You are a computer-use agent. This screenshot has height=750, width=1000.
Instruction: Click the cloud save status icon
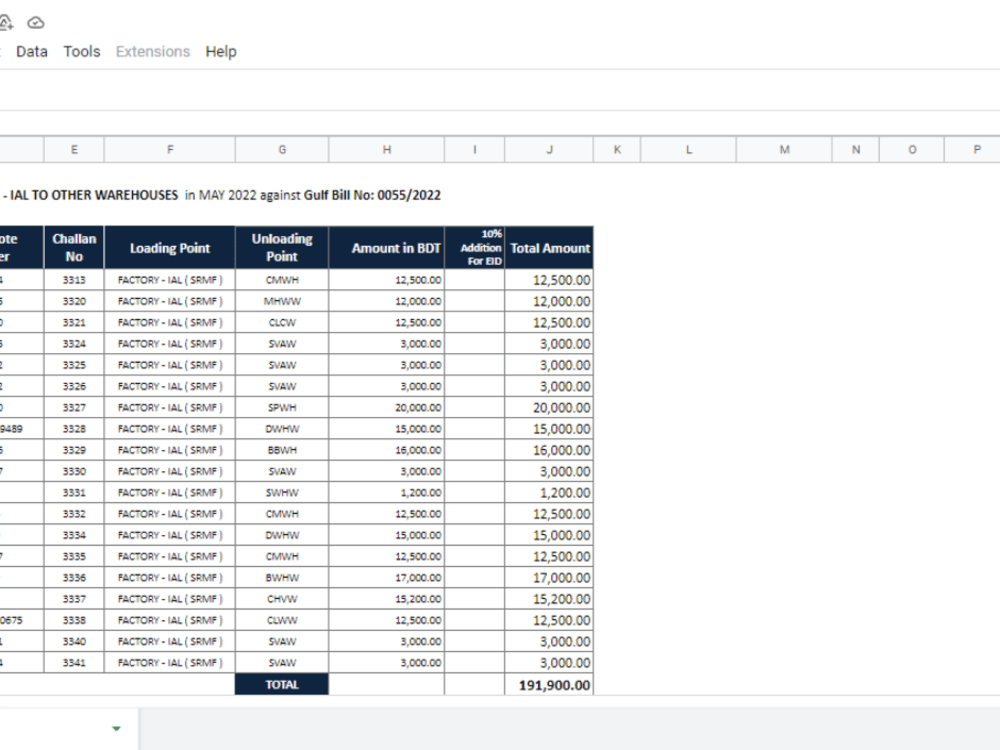pyautogui.click(x=36, y=23)
